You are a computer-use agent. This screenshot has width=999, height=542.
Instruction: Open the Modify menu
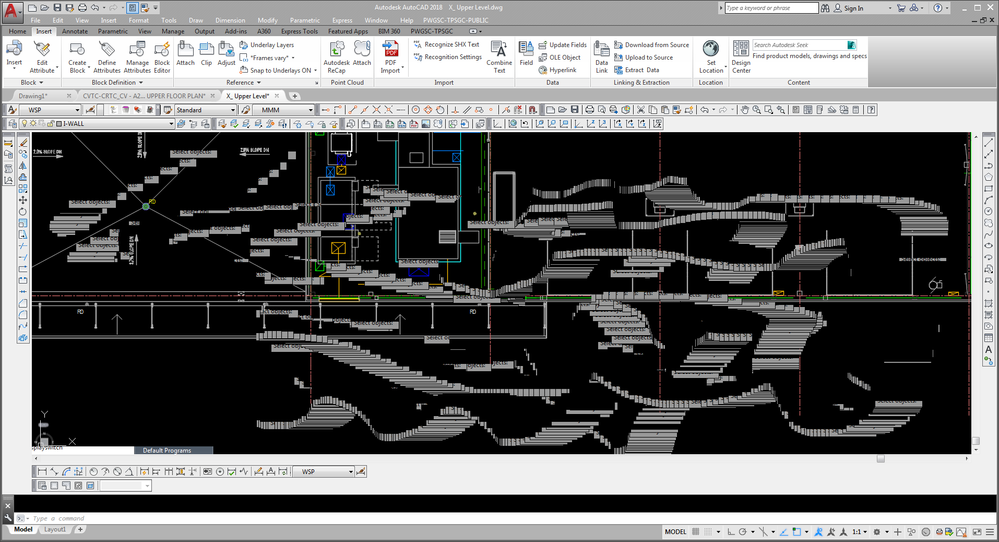[x=267, y=20]
